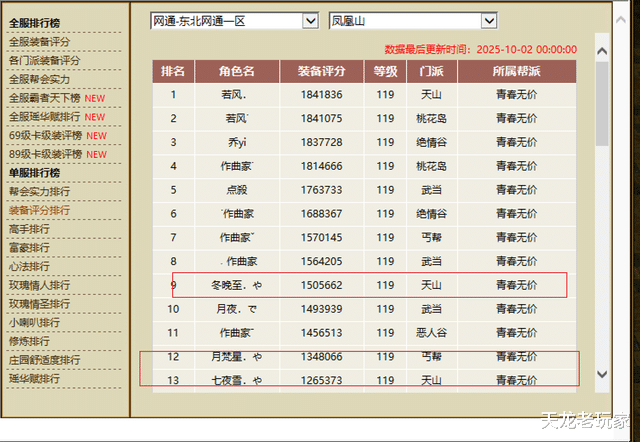Click the 等级 column header
The image size is (640, 442).
tap(385, 71)
